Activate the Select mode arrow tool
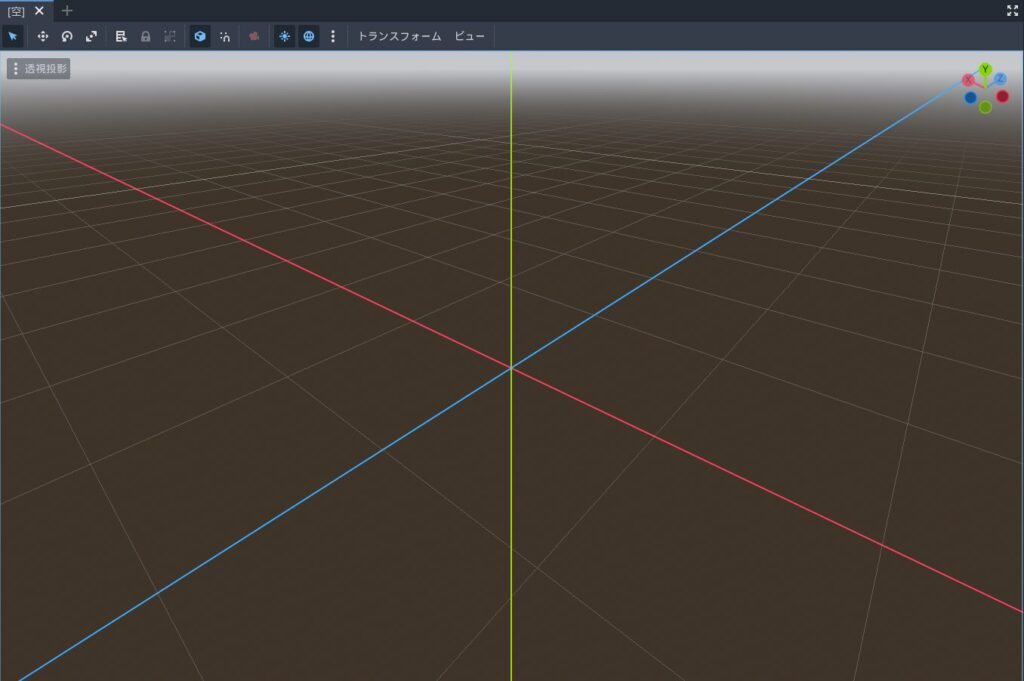The height and width of the screenshot is (681, 1024). point(12,37)
